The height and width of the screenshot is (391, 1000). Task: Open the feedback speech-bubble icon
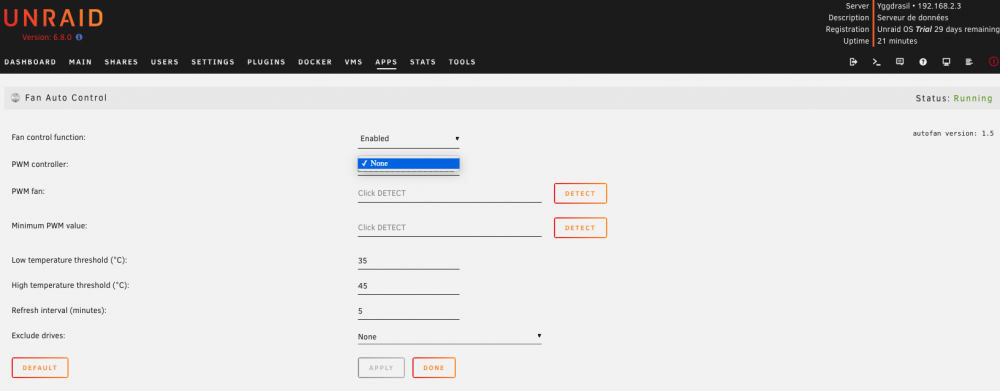click(900, 62)
